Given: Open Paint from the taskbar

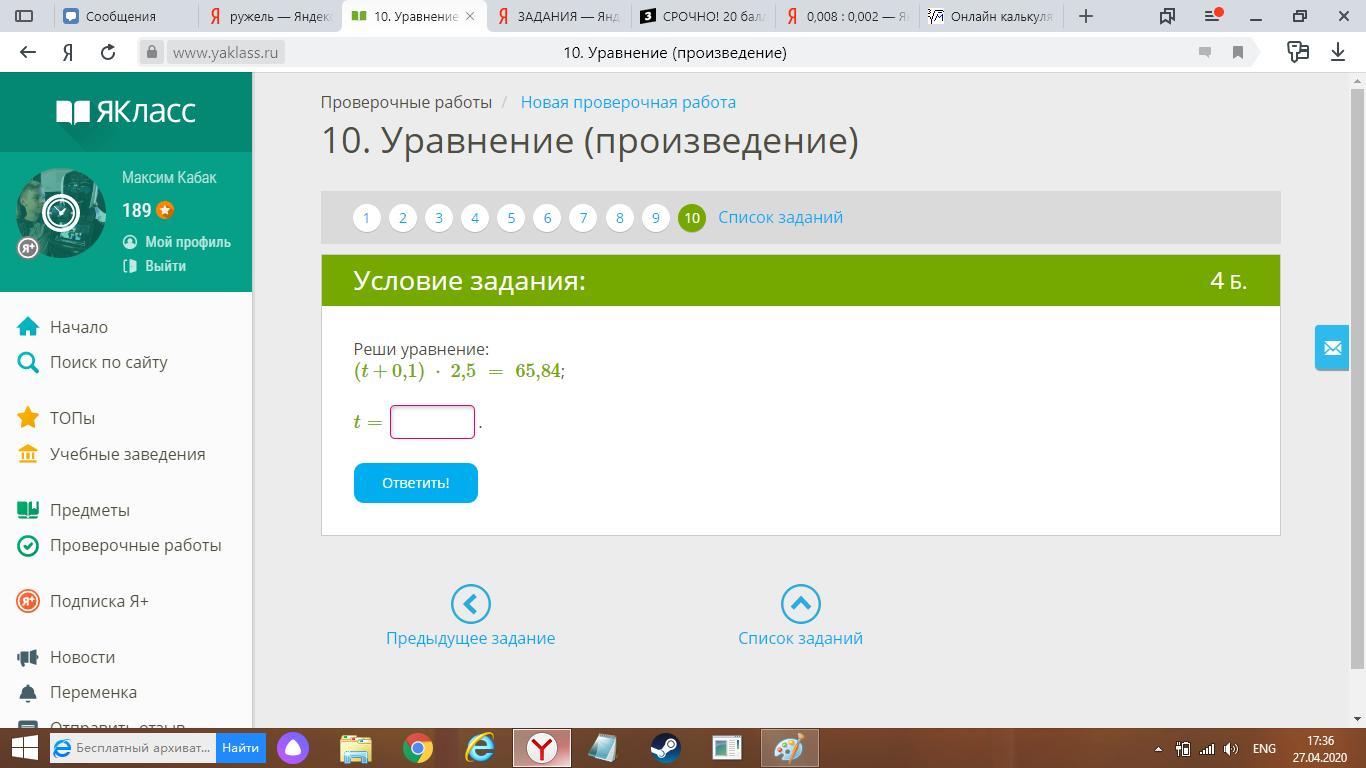Looking at the screenshot, I should point(789,748).
